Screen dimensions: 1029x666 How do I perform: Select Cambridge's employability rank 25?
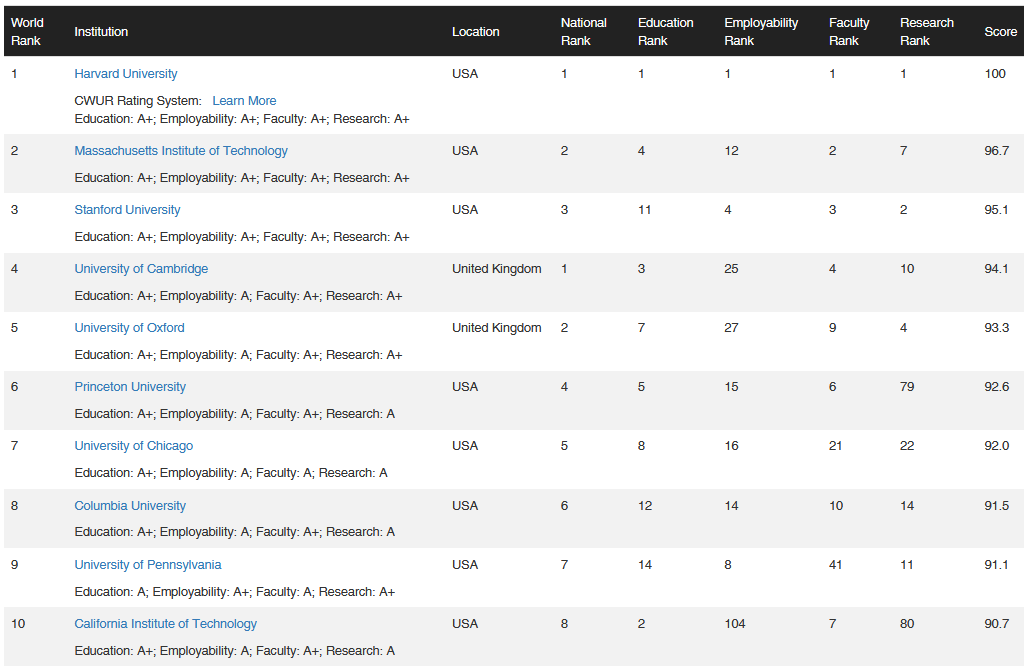732,268
